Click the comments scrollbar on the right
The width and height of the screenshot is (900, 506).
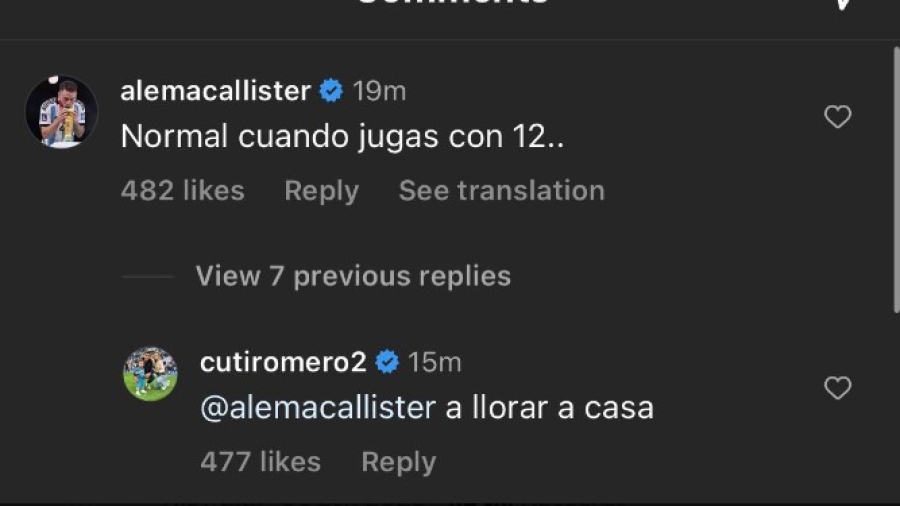(895, 180)
